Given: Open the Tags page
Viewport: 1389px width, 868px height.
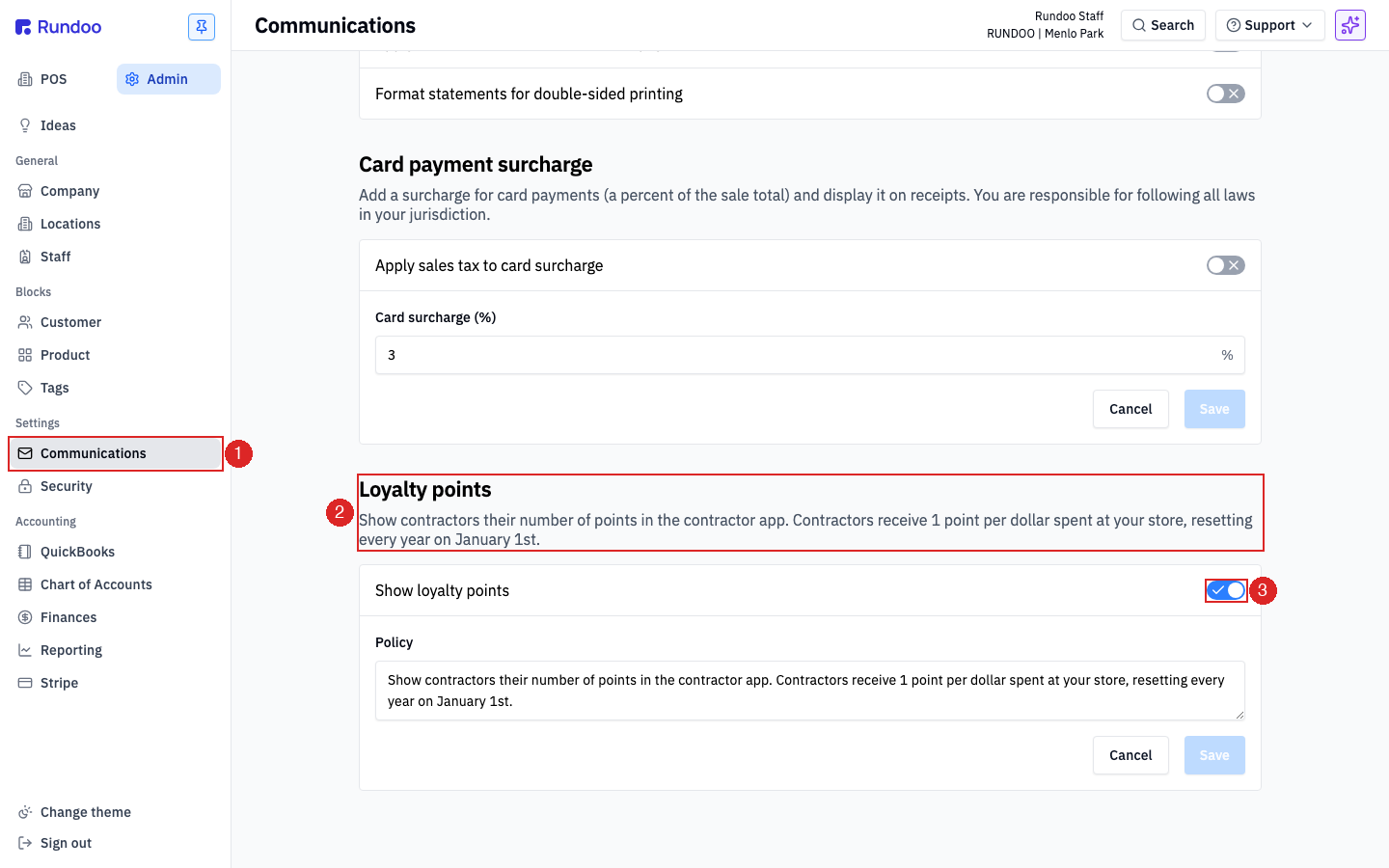Looking at the screenshot, I should coord(115,388).
